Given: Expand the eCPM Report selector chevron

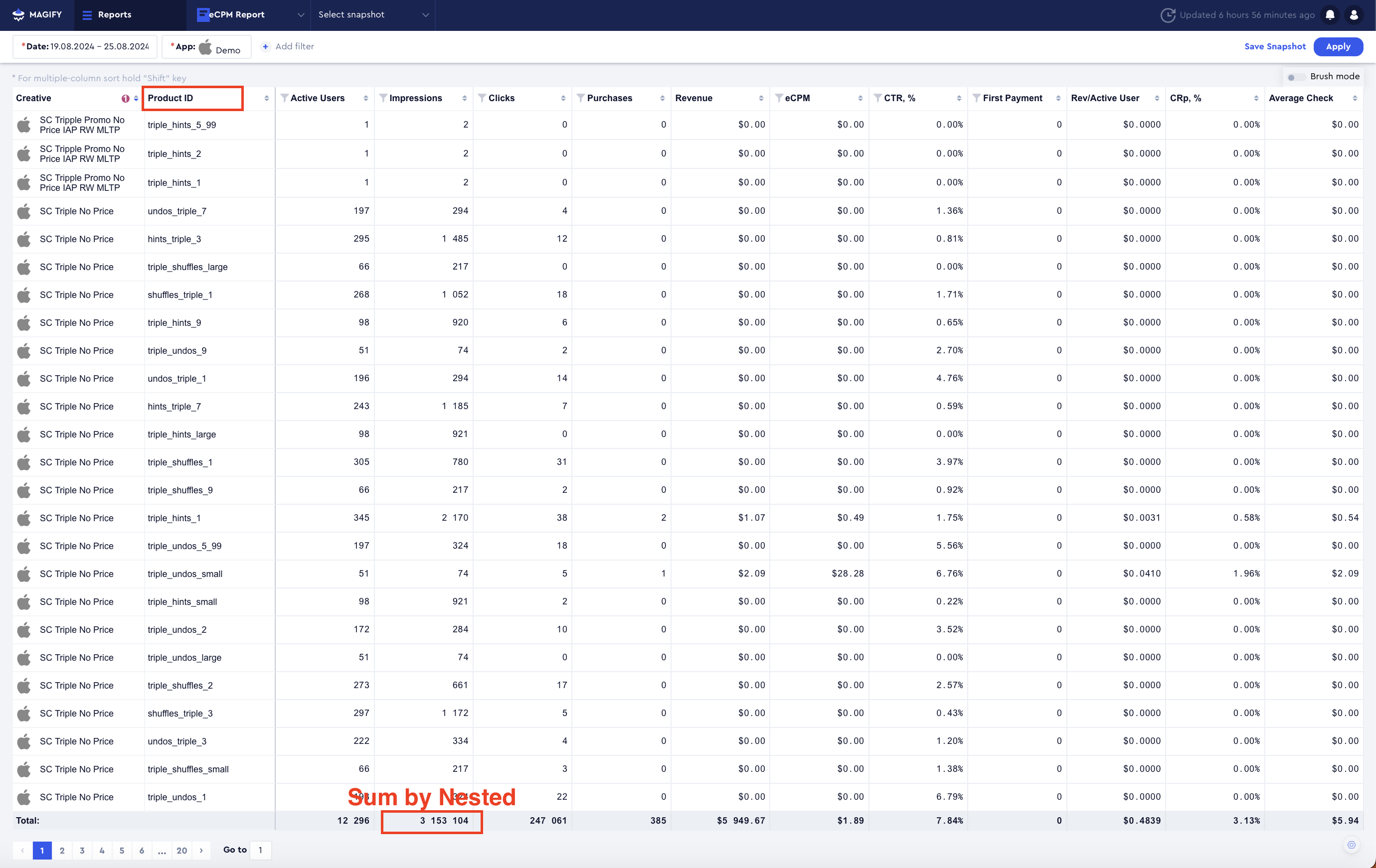Looking at the screenshot, I should (301, 15).
